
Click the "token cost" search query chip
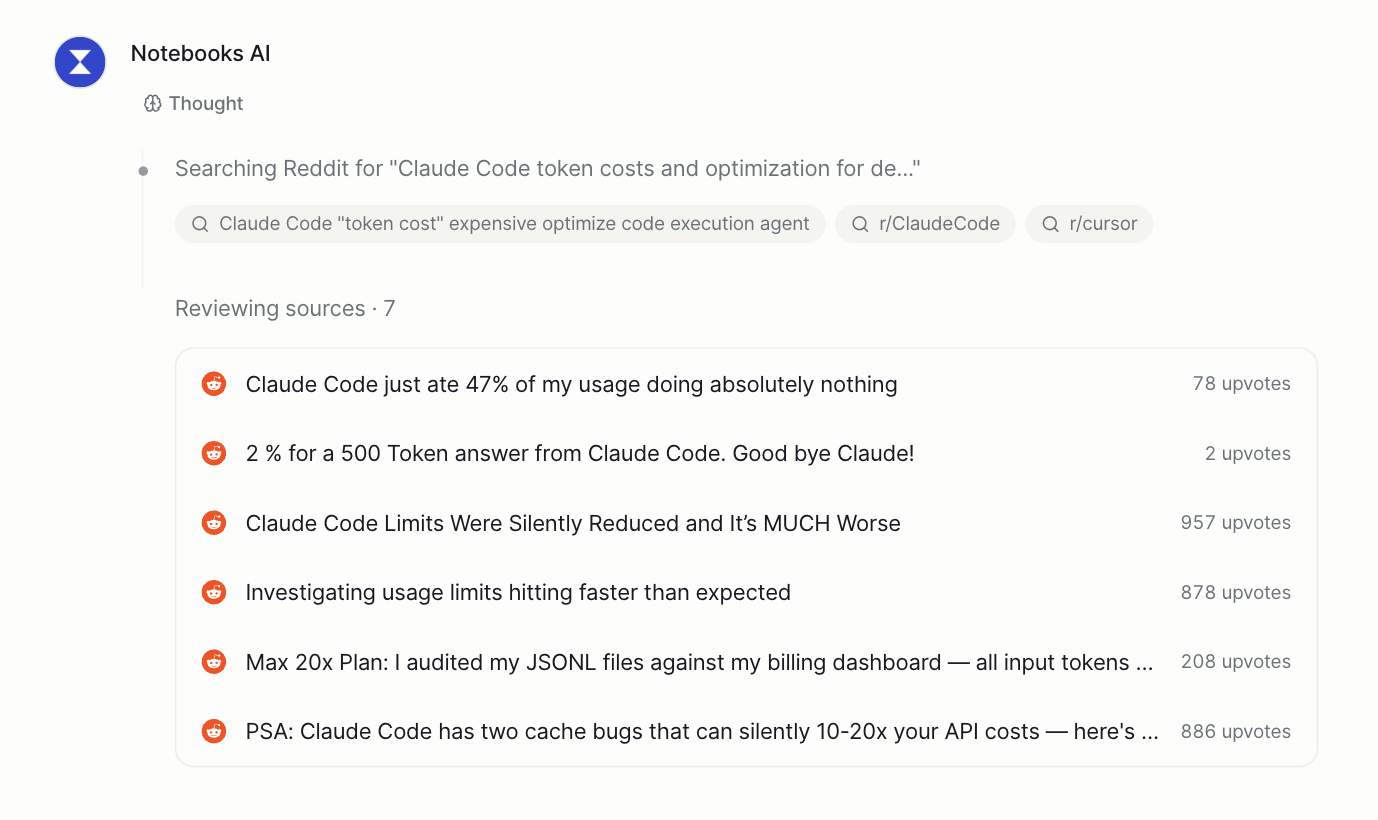tap(500, 224)
